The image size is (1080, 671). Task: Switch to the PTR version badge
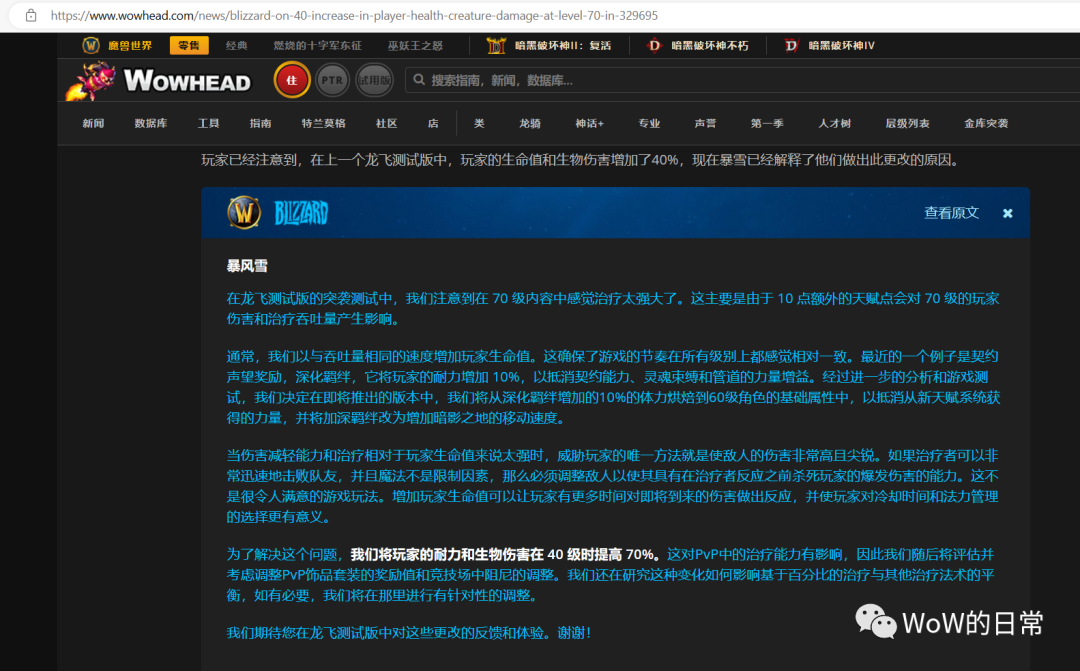coord(332,79)
